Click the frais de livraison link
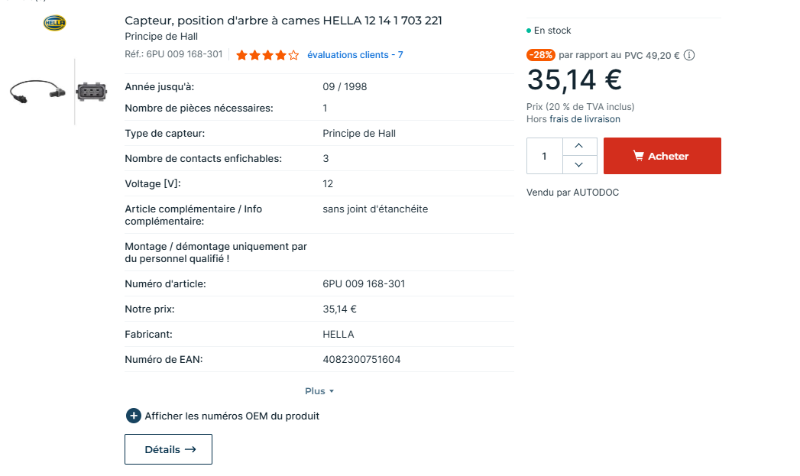800x476 pixels. 585,119
